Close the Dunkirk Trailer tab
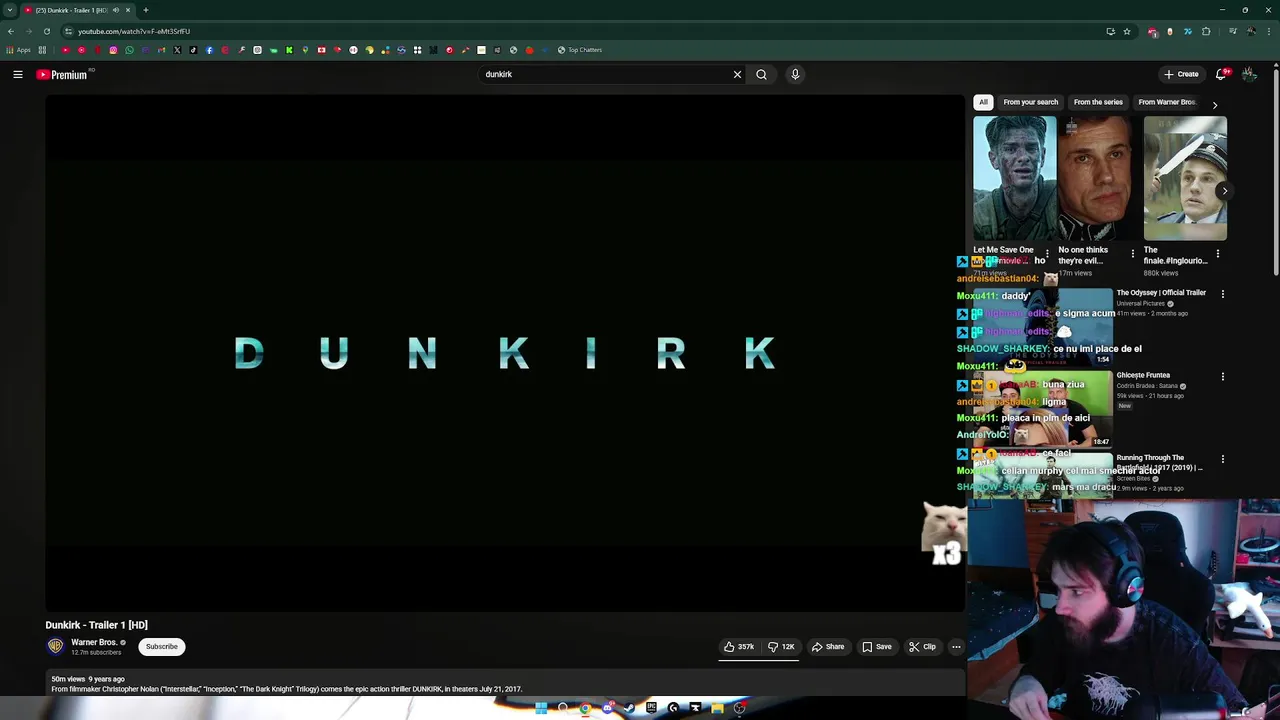Viewport: 1280px width, 720px height. tap(128, 10)
